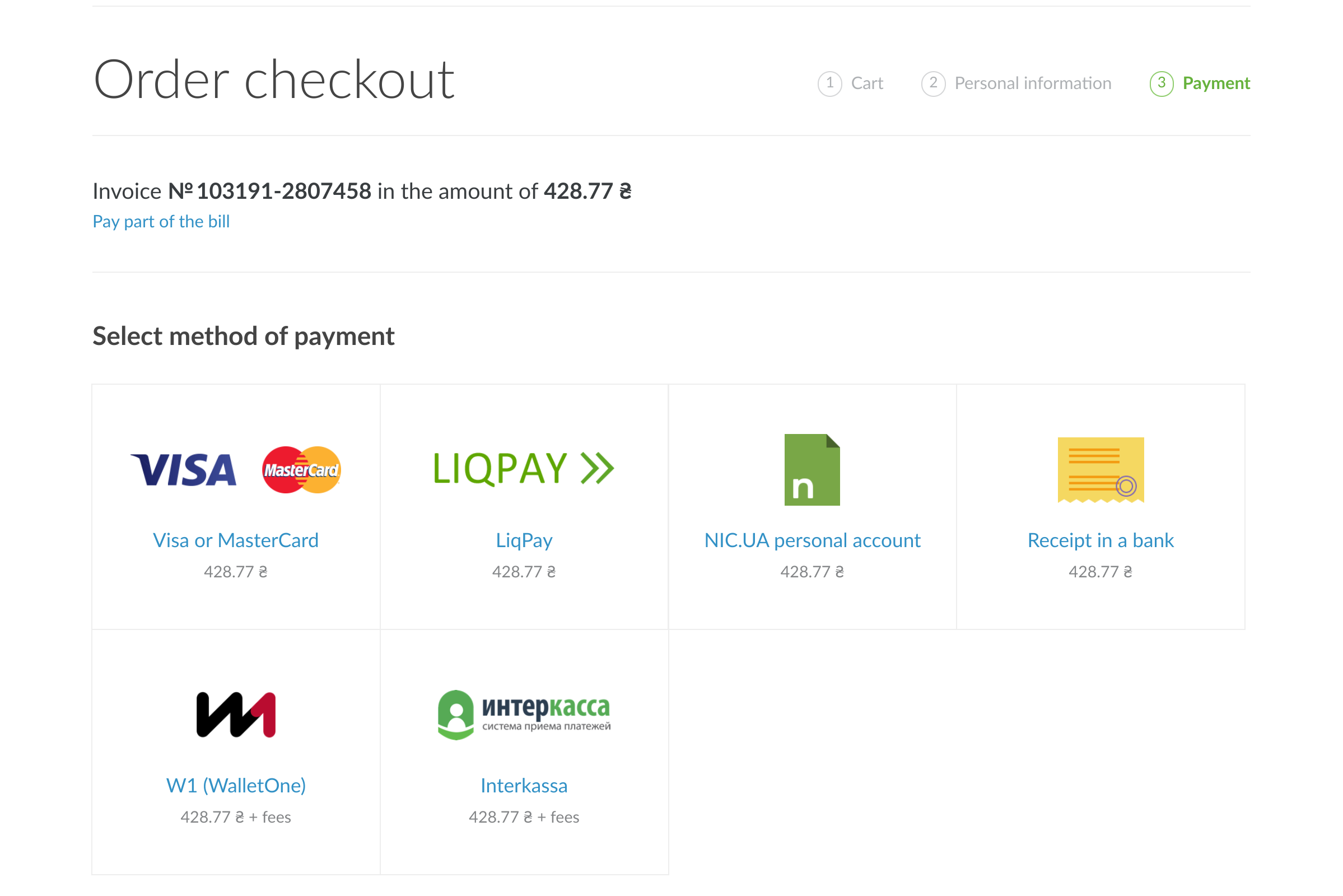The image size is (1343, 896).
Task: Click the MasterCard logo
Action: [x=301, y=470]
